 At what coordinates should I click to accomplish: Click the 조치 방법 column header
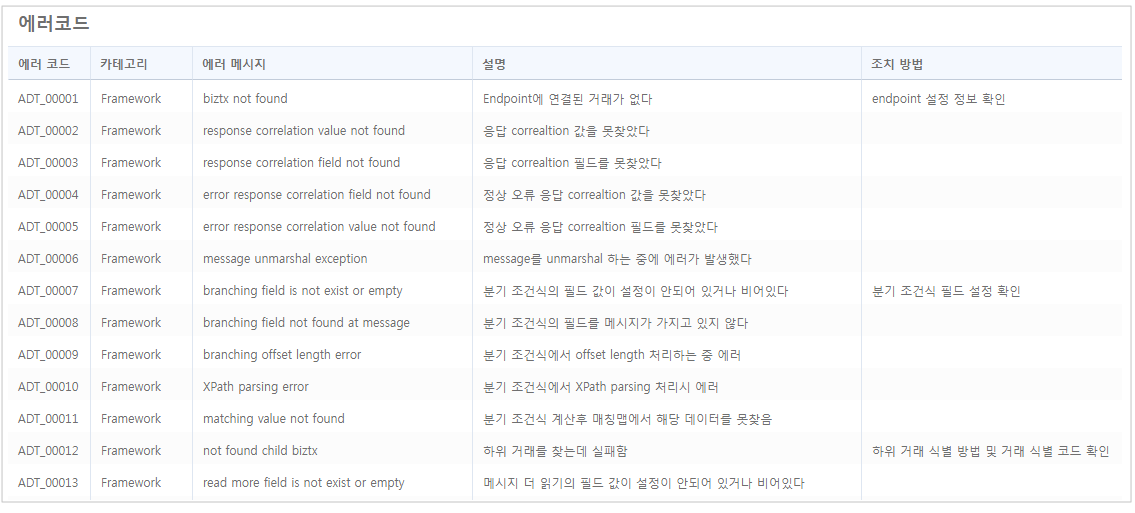coord(897,64)
